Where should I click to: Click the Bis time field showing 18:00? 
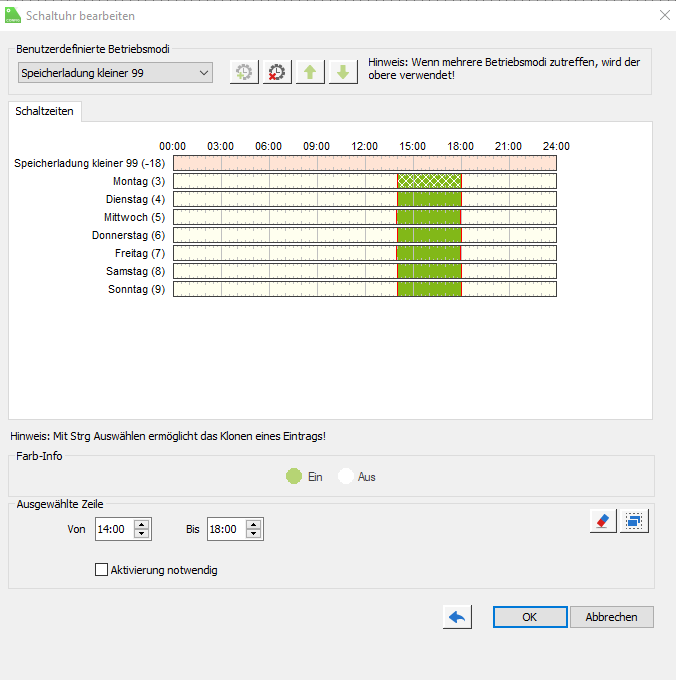point(226,529)
